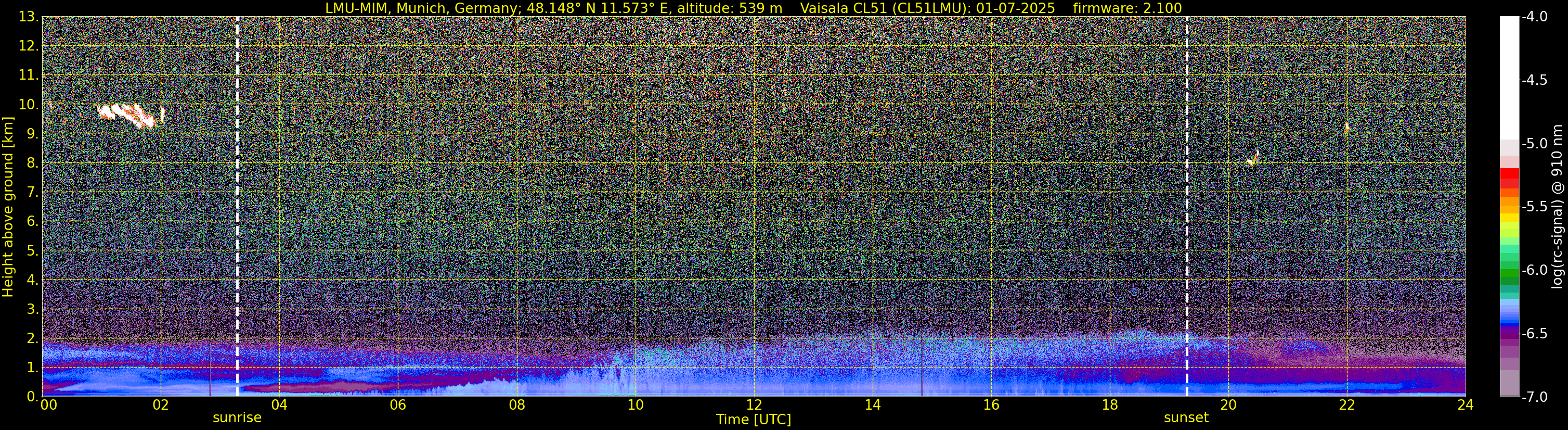Image resolution: width=1568 pixels, height=430 pixels.
Task: Click the time axis tick '14'
Action: coord(872,405)
